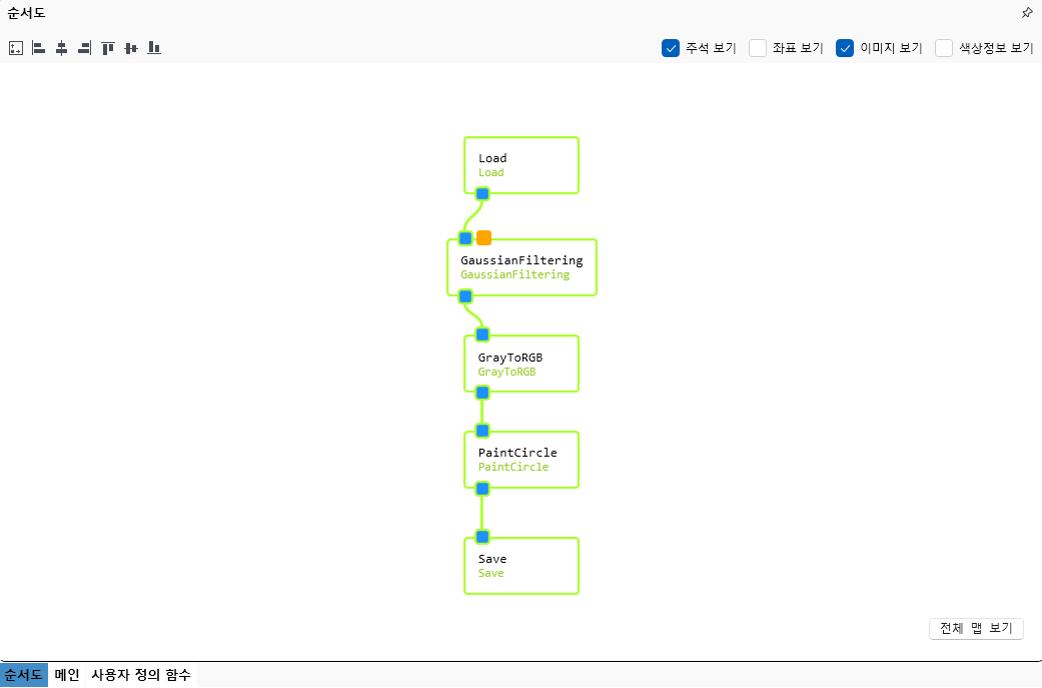Click the orange port on GaussianFiltering node

(x=484, y=238)
